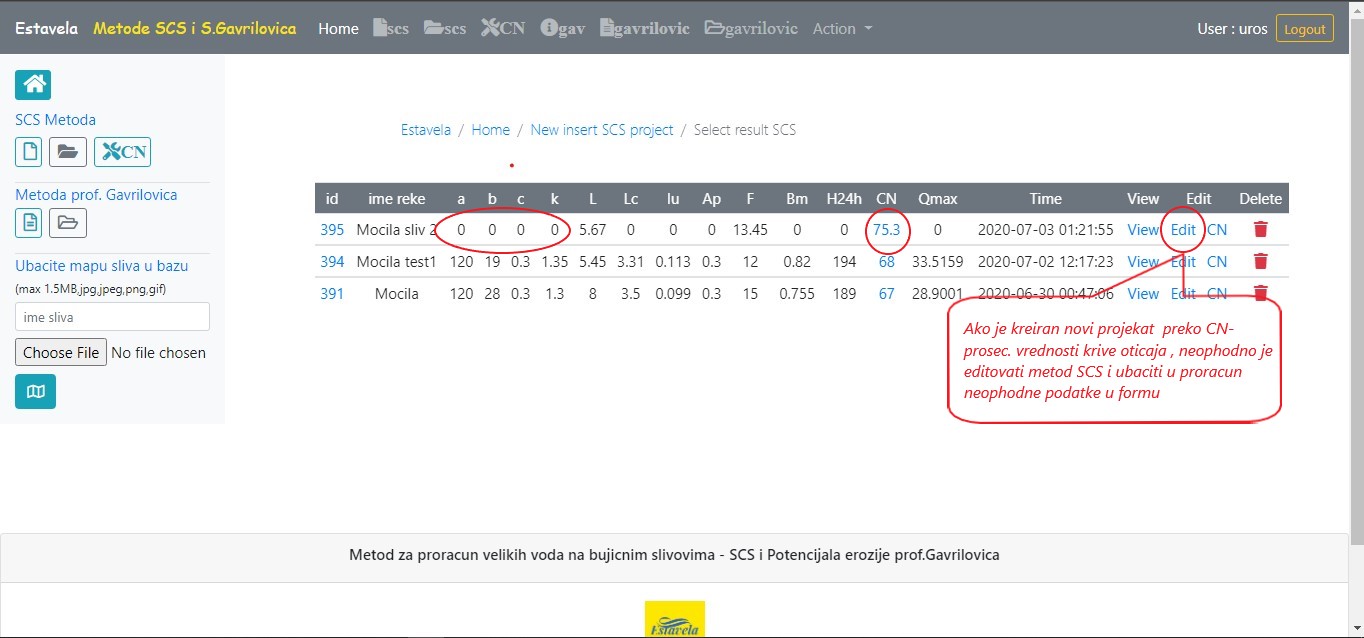Viewport: 1364px width, 638px height.
Task: Open project id 391 link
Action: (x=332, y=294)
